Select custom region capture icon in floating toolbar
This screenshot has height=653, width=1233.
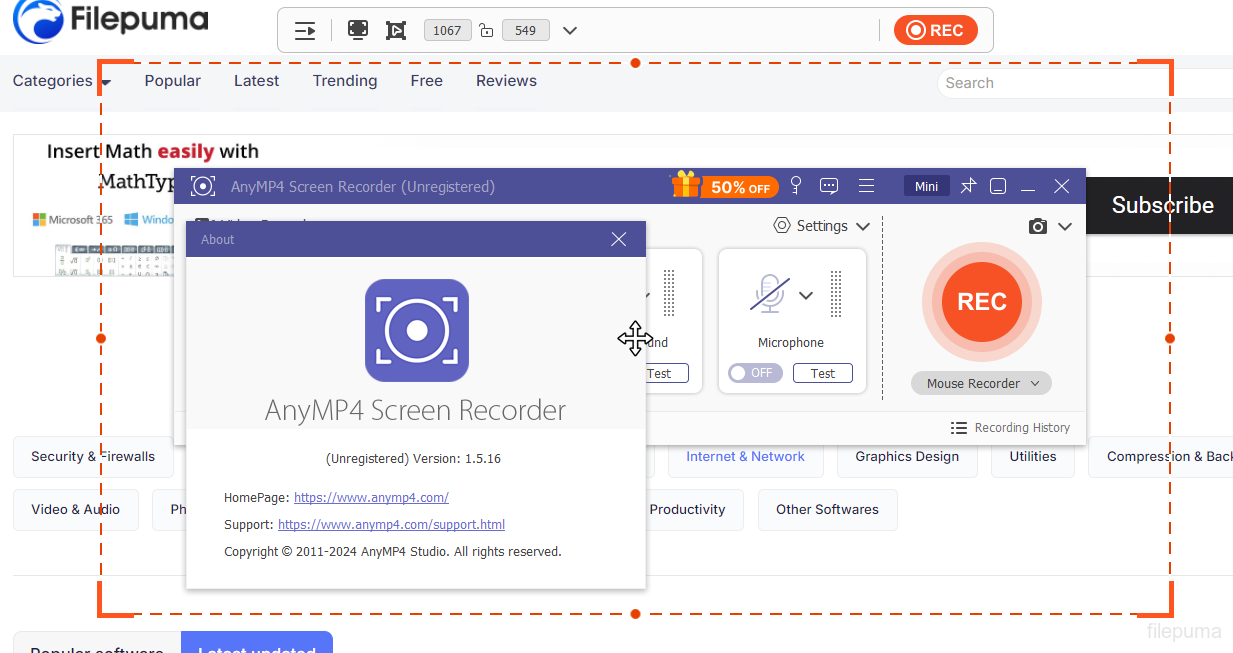click(396, 30)
